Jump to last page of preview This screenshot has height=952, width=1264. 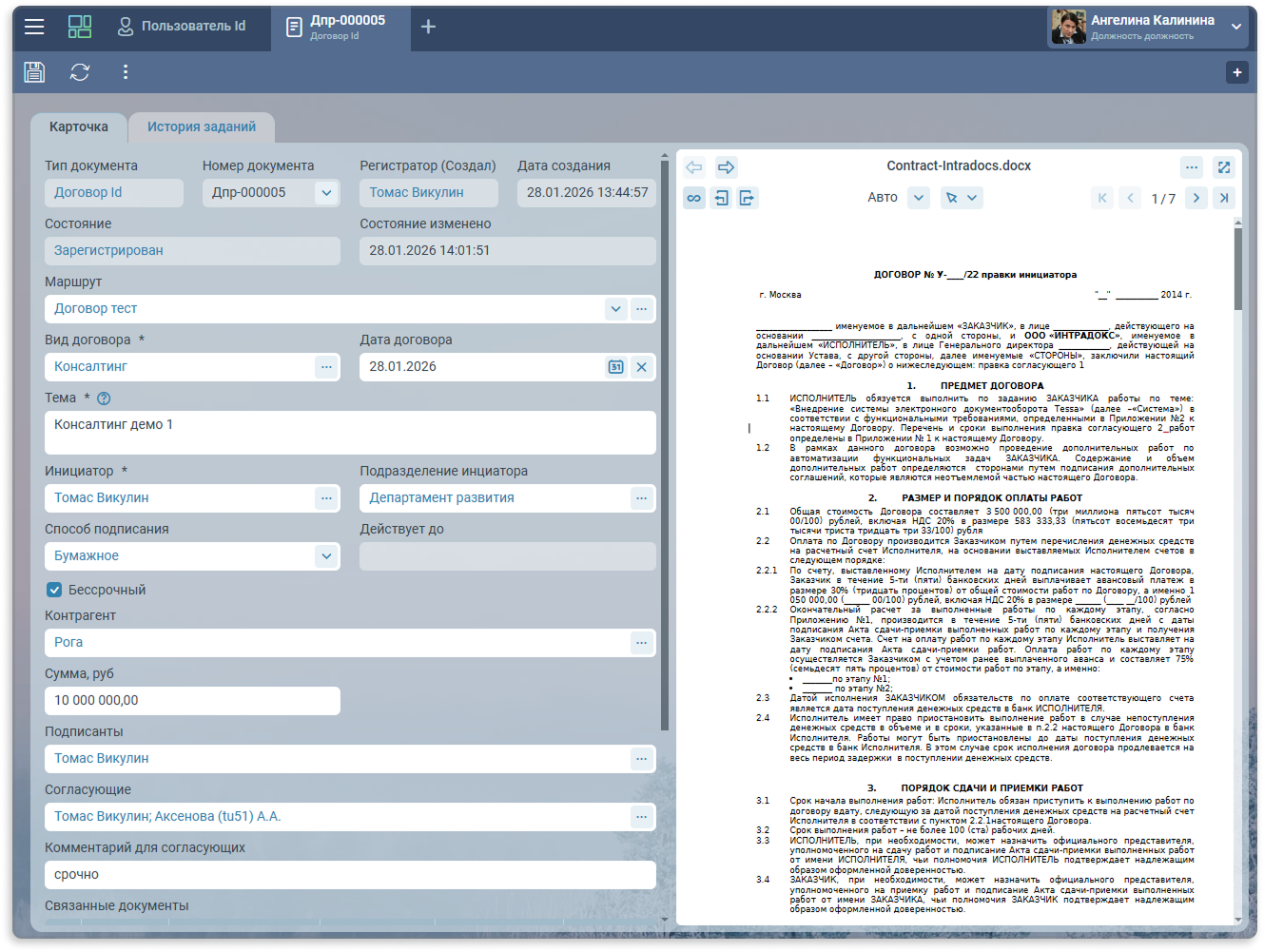pyautogui.click(x=1223, y=198)
